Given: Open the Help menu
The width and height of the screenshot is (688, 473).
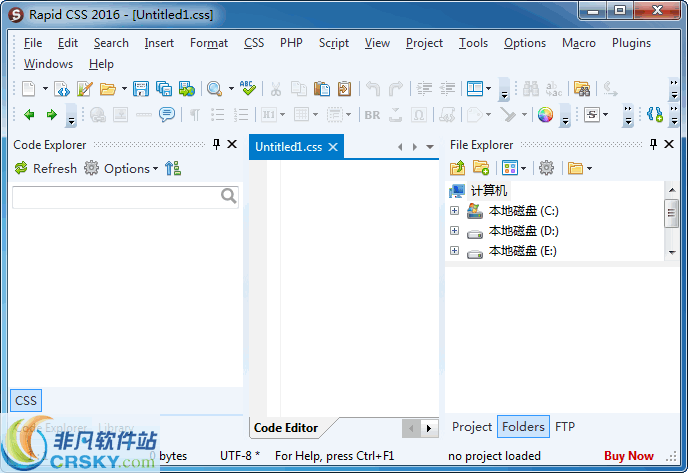Looking at the screenshot, I should (101, 64).
